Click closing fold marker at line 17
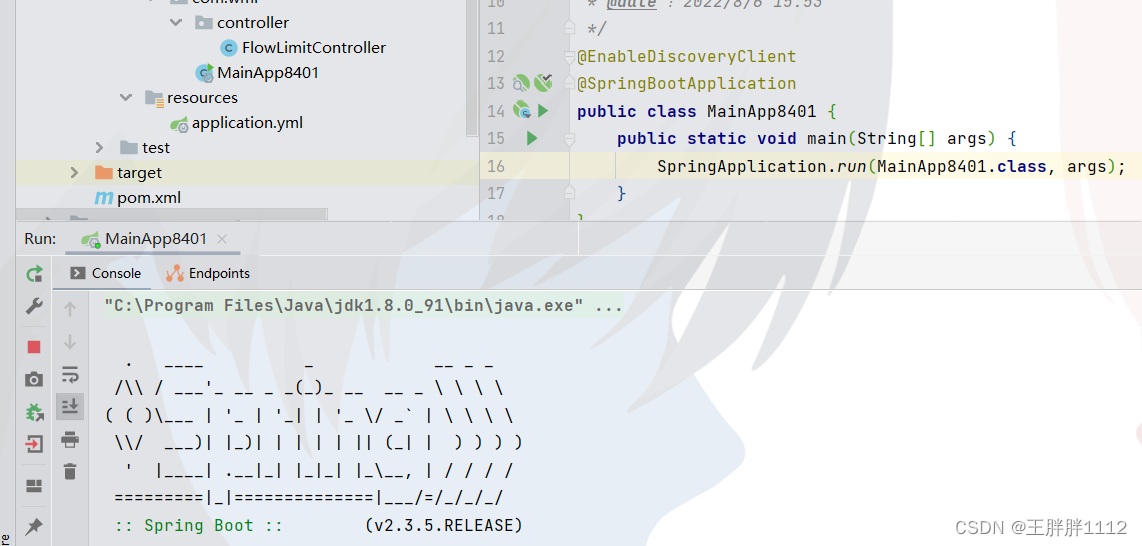Screen dimensions: 1142x546 tap(570, 193)
